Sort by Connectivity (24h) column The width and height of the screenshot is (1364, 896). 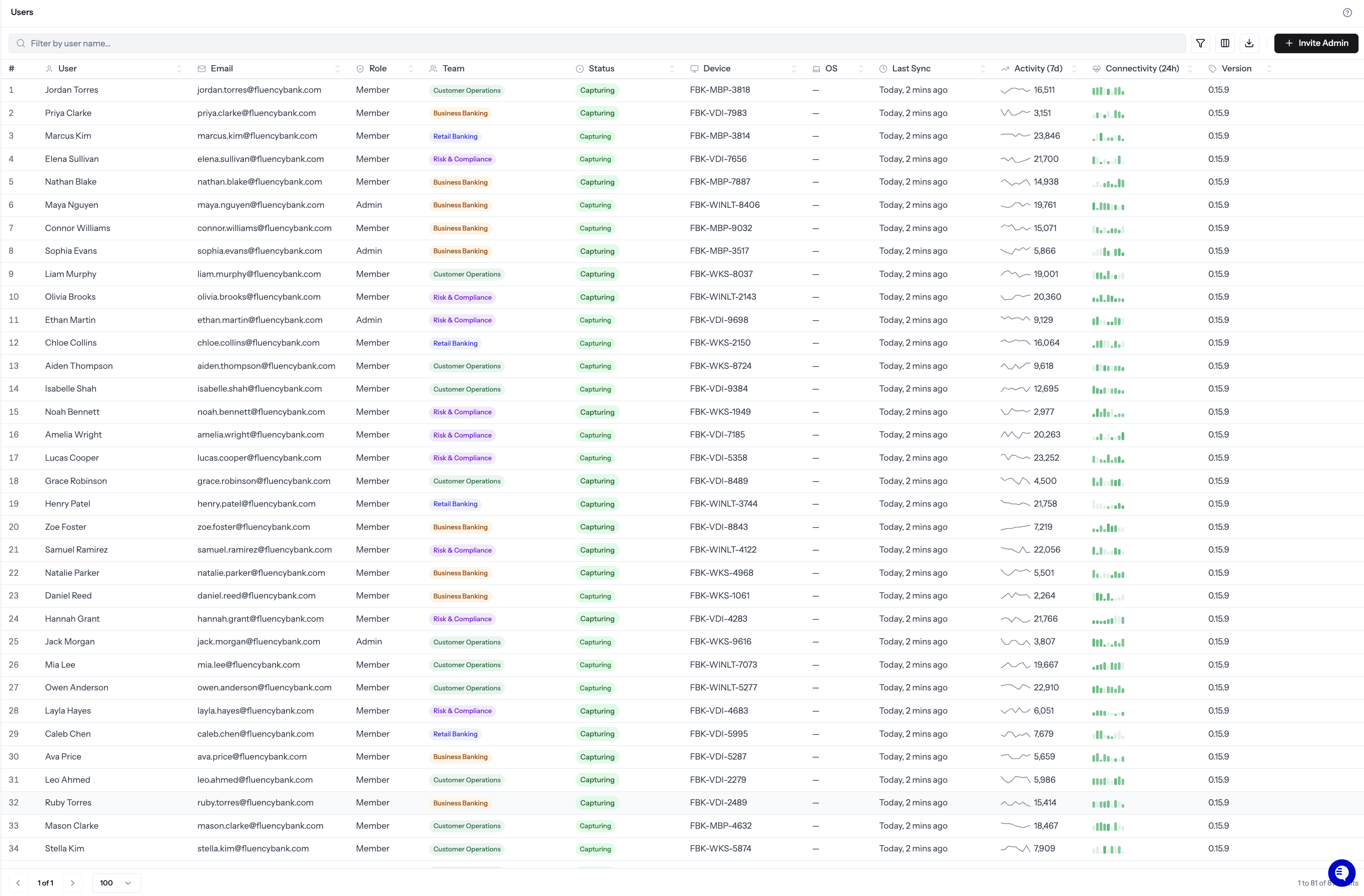coord(1190,69)
